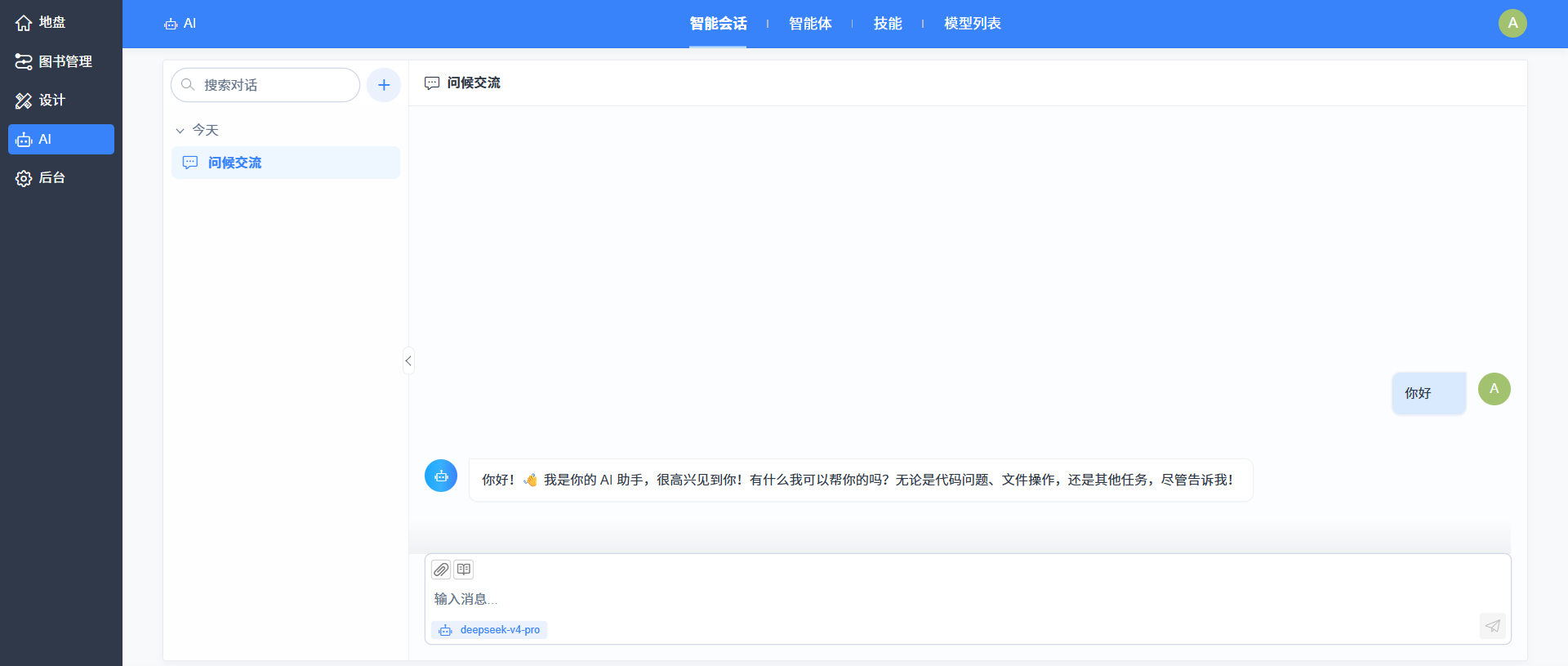
Task: Click the search magnifier icon
Action: 188,84
